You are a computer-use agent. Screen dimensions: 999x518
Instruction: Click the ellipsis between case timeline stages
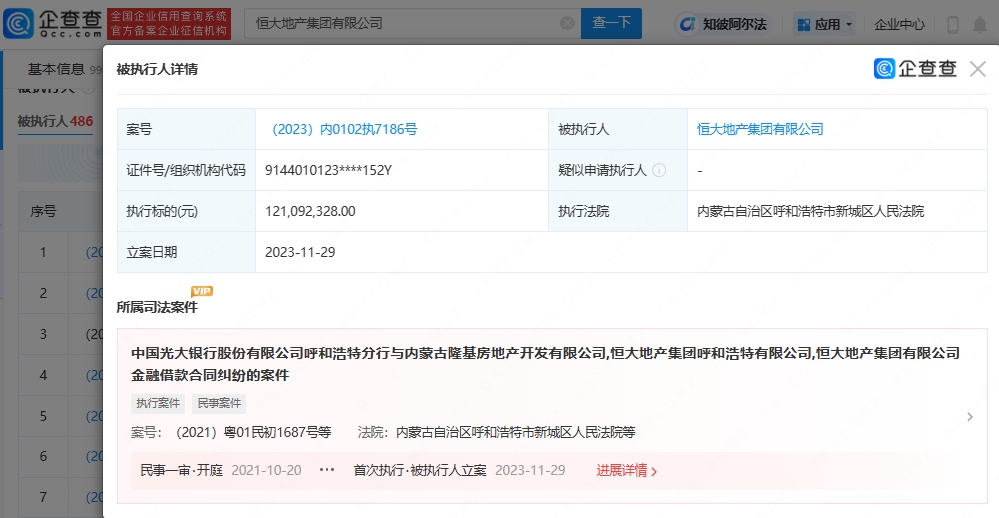point(327,469)
